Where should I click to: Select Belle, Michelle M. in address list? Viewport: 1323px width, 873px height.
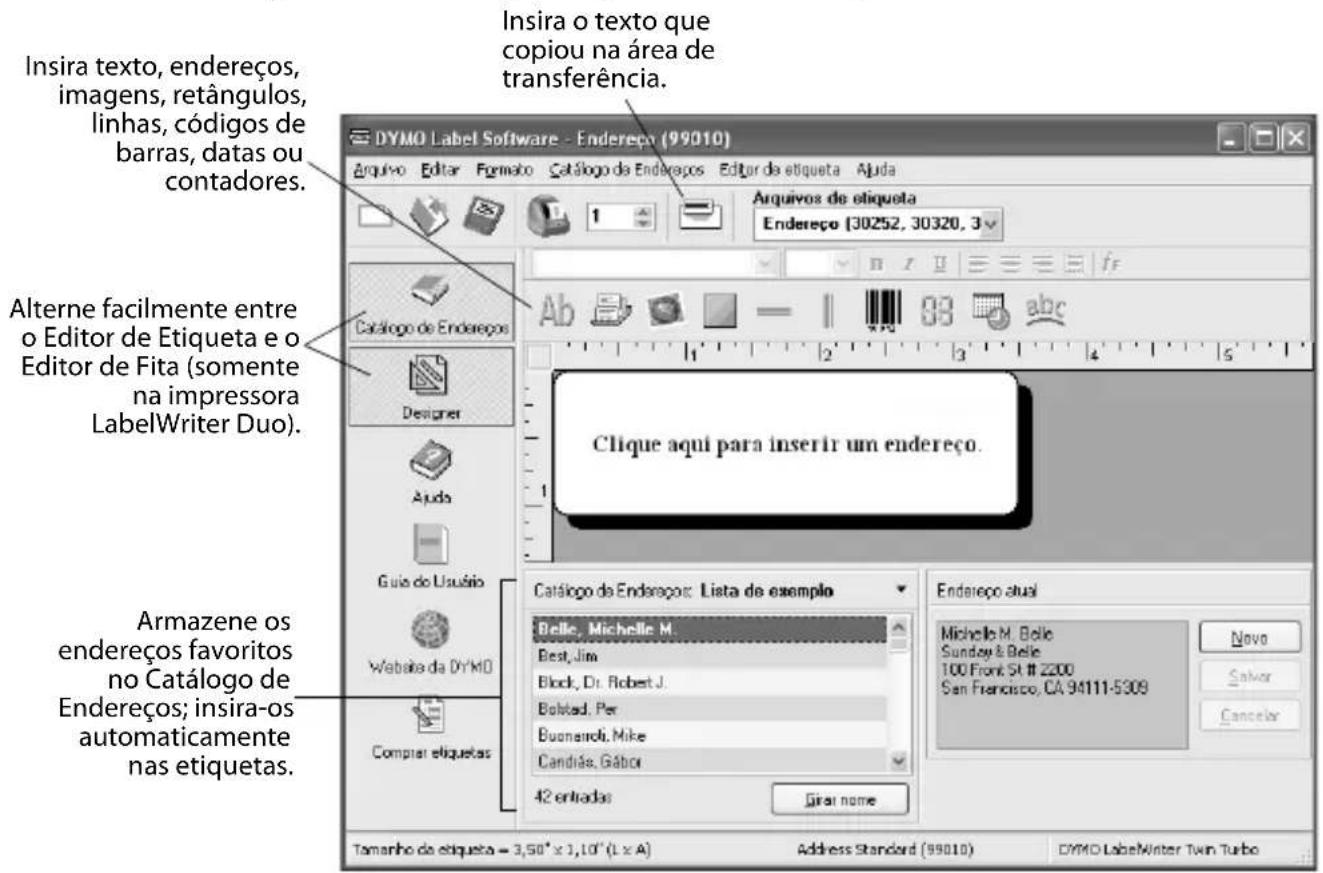coord(708,630)
